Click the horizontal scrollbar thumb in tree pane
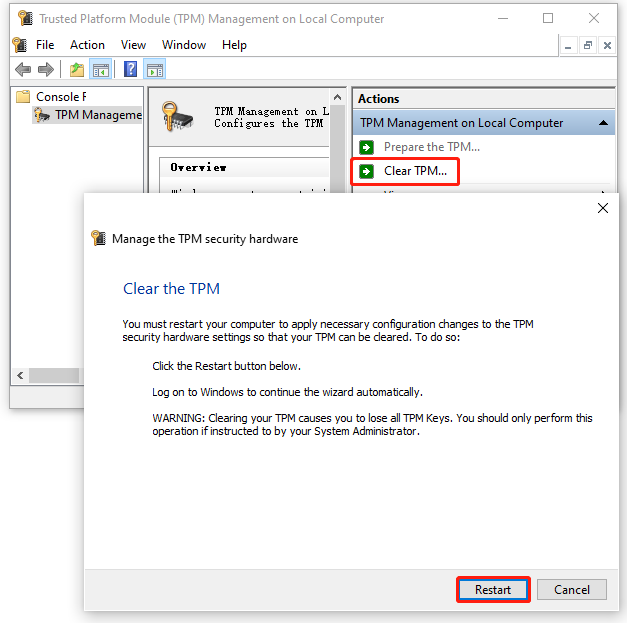Viewport: 627px width, 623px height. pos(54,375)
